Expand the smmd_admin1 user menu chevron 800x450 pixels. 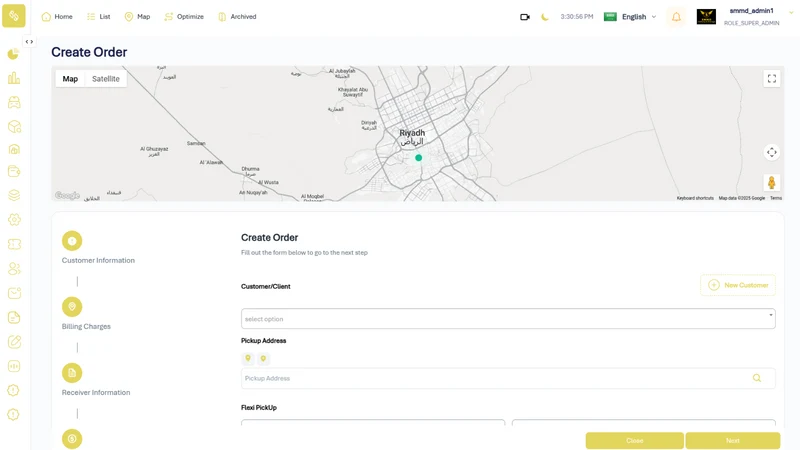coord(791,13)
